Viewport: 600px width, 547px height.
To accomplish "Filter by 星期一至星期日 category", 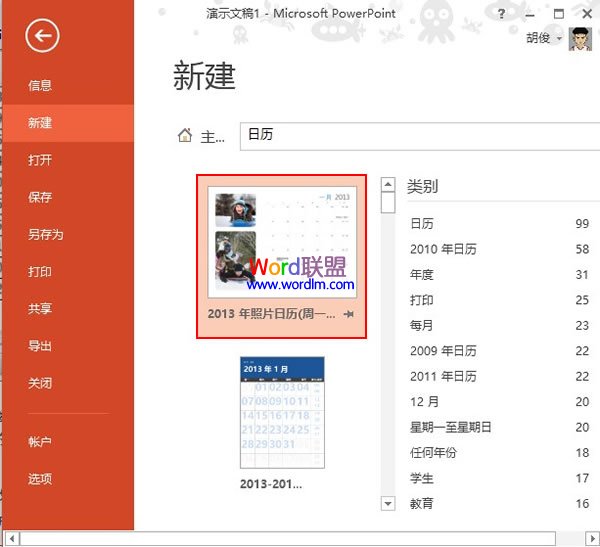I will click(499, 427).
